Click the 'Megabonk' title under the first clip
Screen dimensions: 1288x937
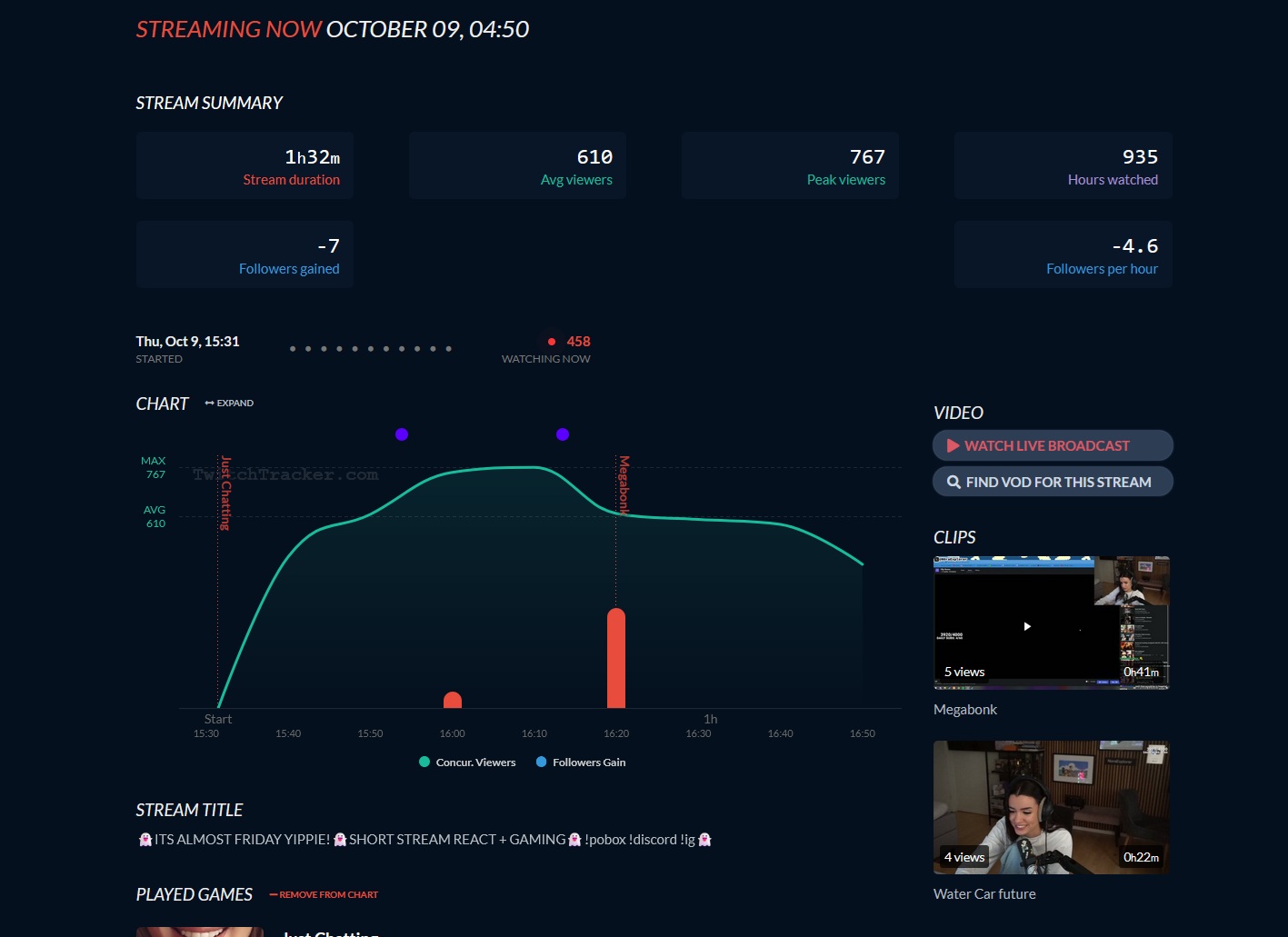pyautogui.click(x=965, y=710)
